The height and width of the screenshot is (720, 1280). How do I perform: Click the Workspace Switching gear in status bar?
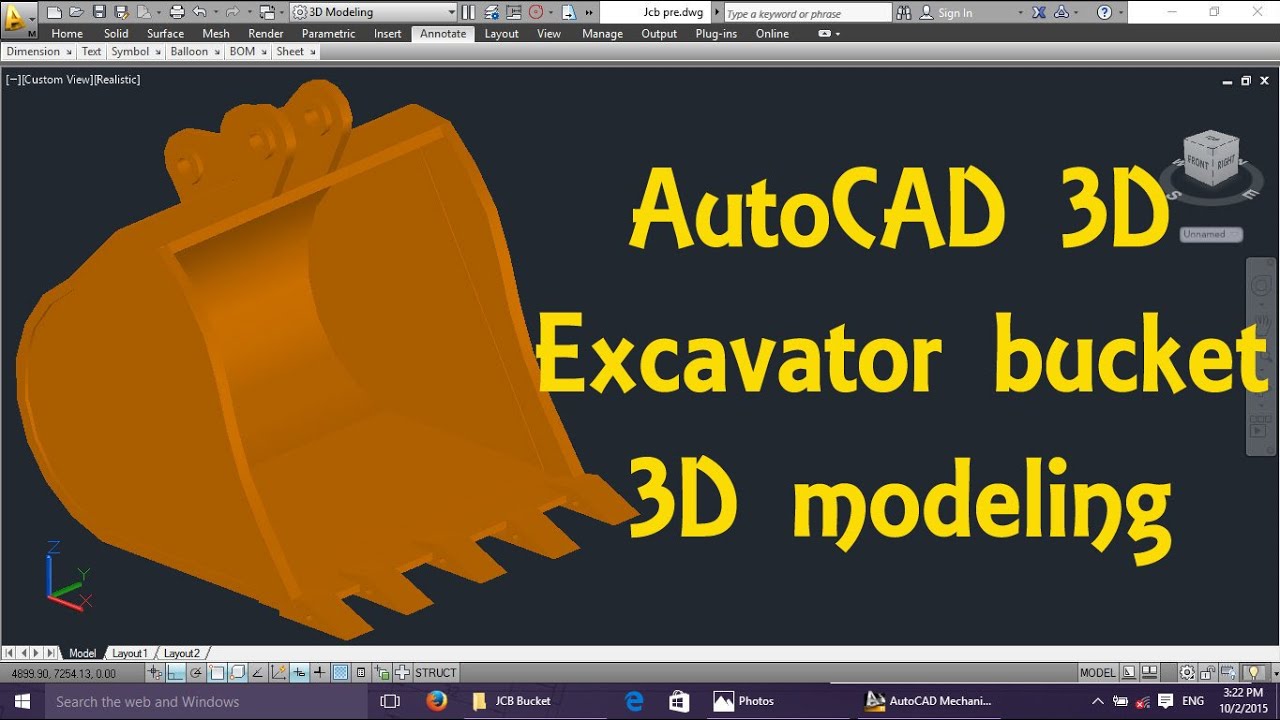click(1187, 673)
